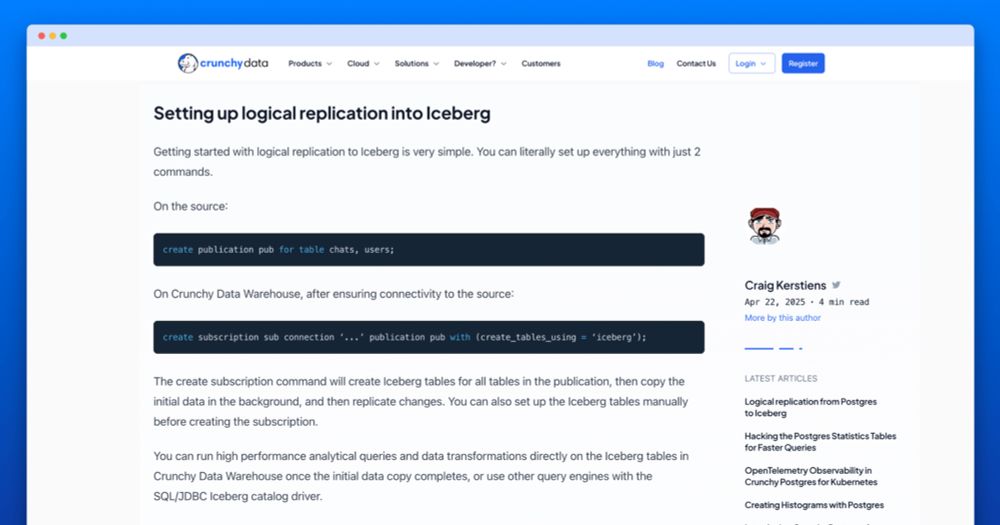This screenshot has height=525, width=1000.
Task: Click 'Apr 22, 2025 · 4 min read' text
Action: point(806,302)
